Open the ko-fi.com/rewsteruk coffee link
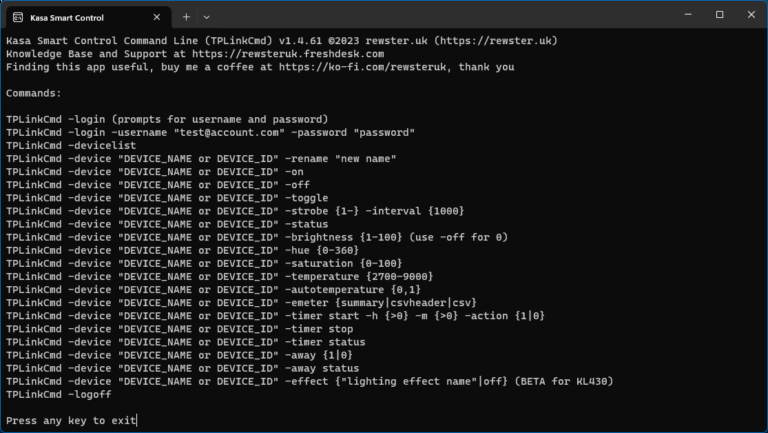Screen dimensions: 768x433 [x=362, y=67]
